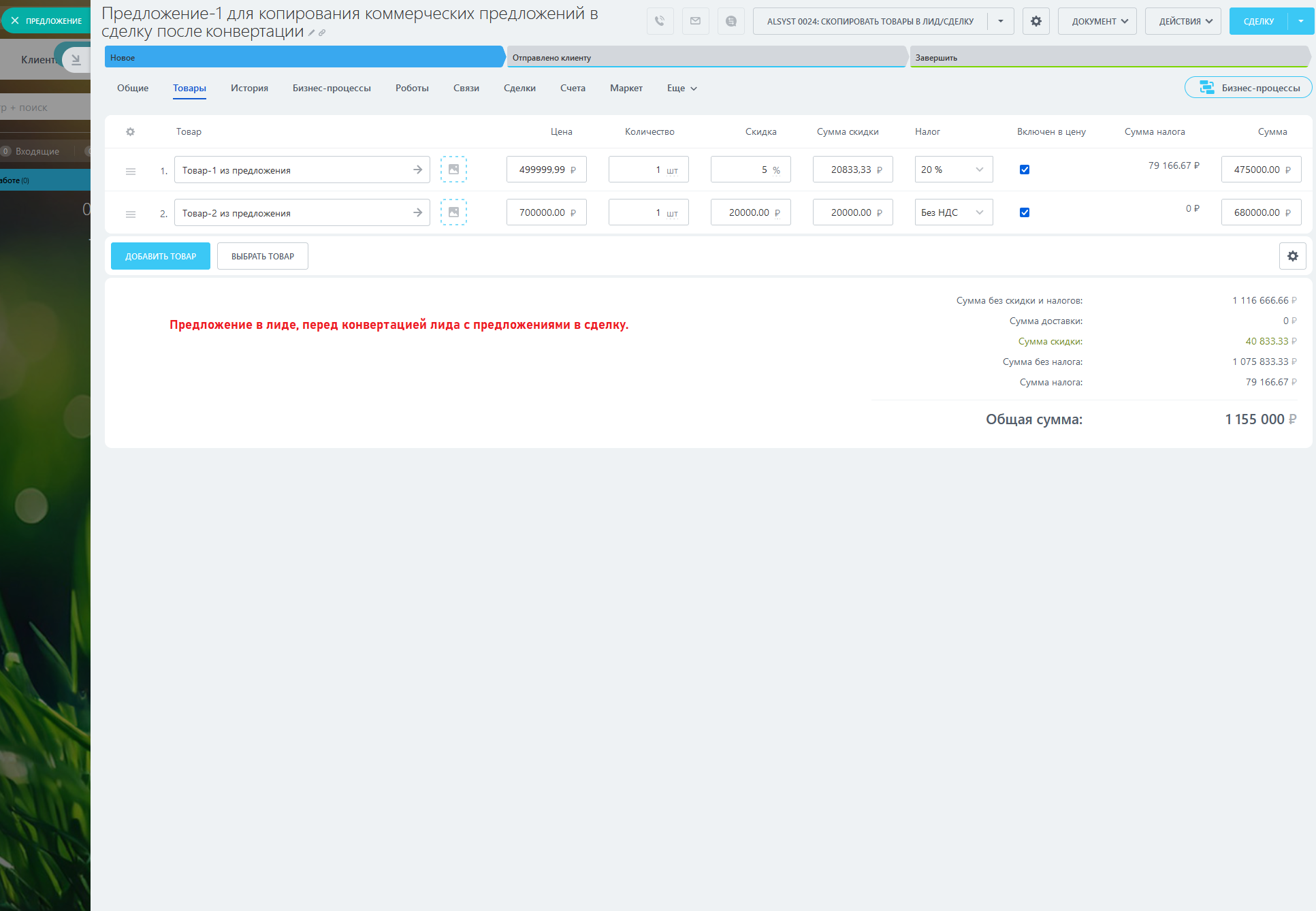This screenshot has height=911, width=1316.
Task: Click the email envelope icon in header
Action: (695, 21)
